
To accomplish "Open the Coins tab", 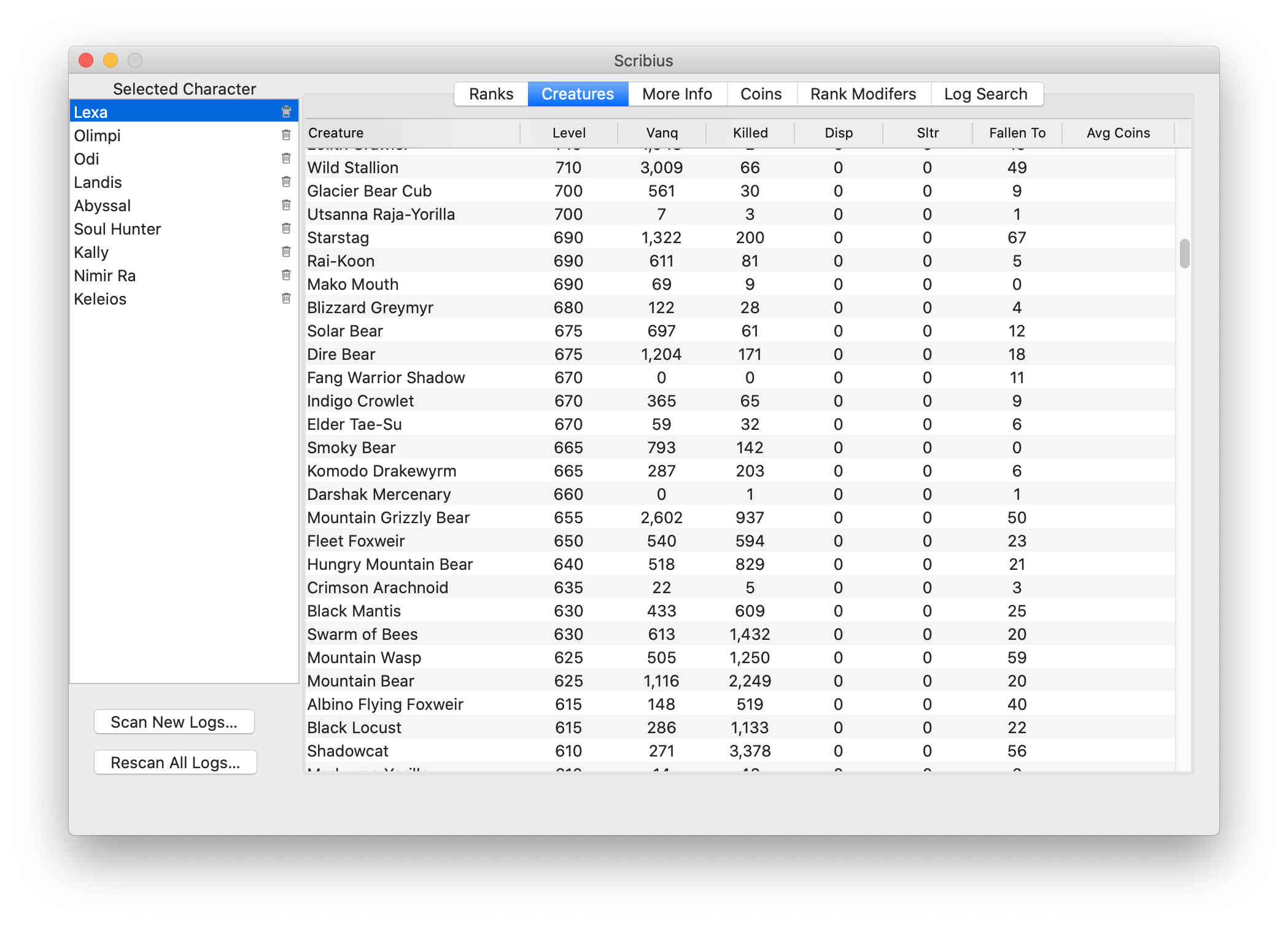I will (761, 94).
